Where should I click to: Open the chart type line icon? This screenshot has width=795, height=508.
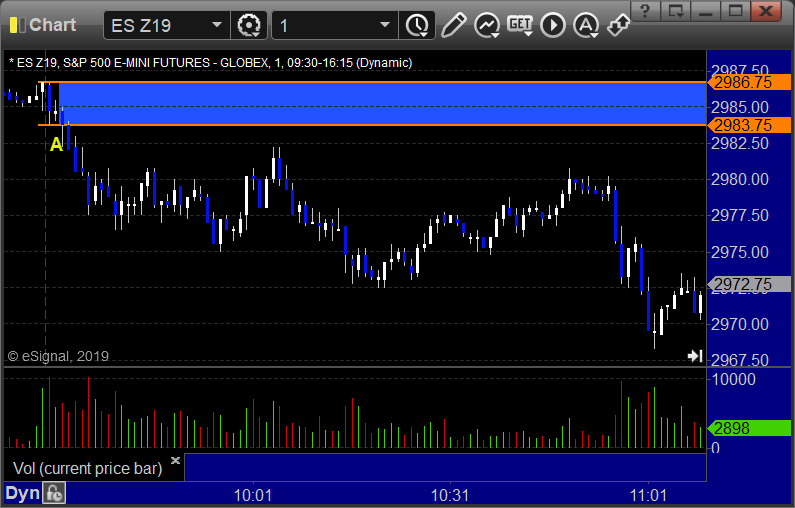[487, 25]
